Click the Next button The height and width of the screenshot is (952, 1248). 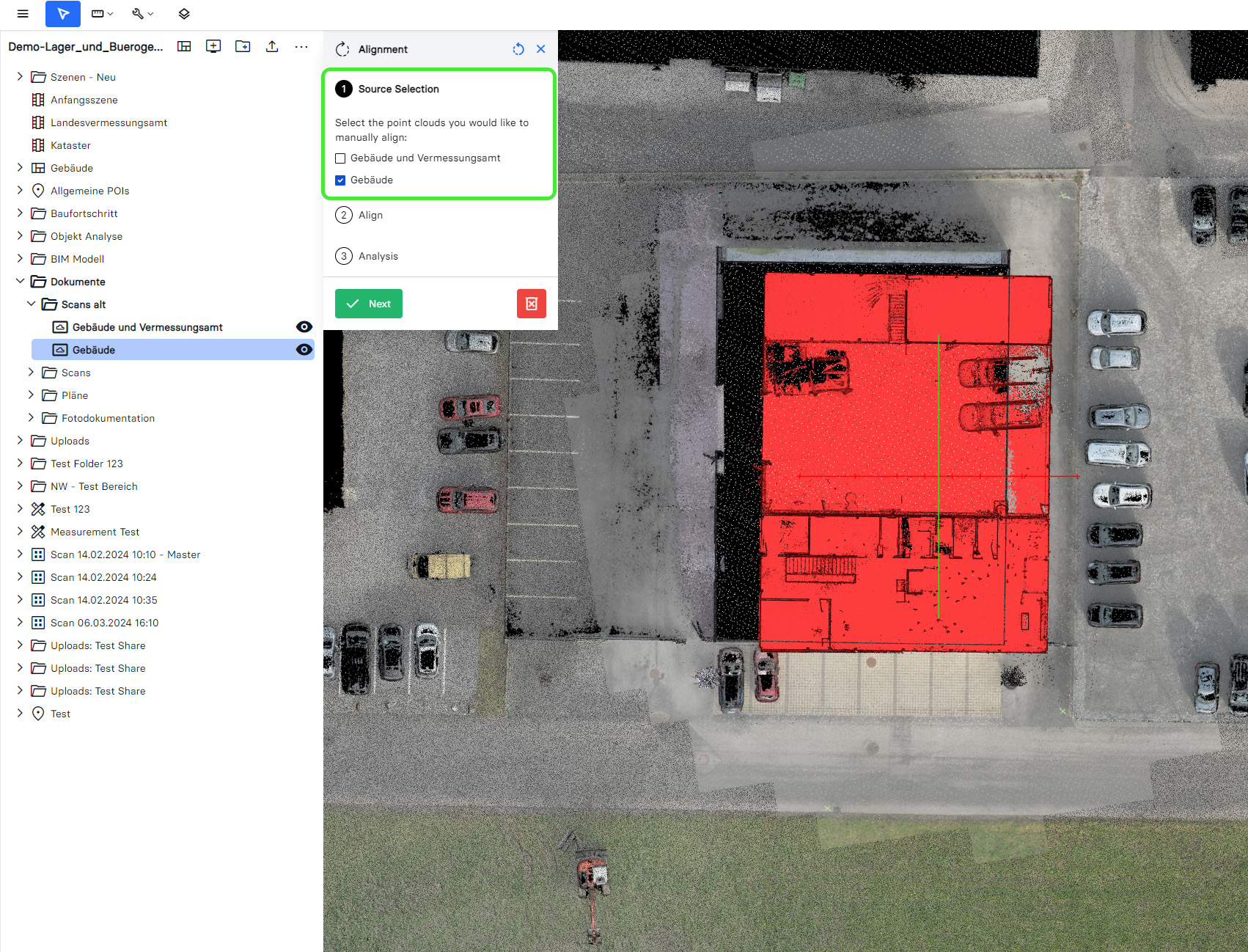click(369, 304)
